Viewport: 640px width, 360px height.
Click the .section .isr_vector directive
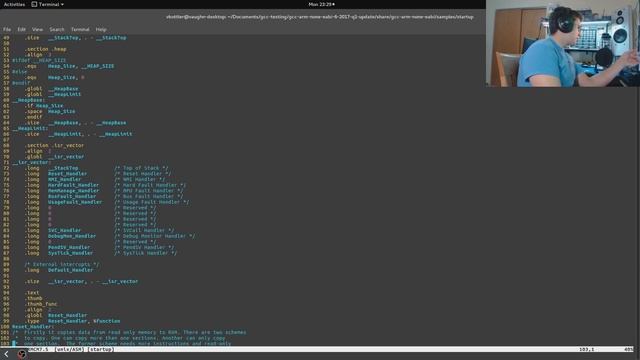point(54,145)
